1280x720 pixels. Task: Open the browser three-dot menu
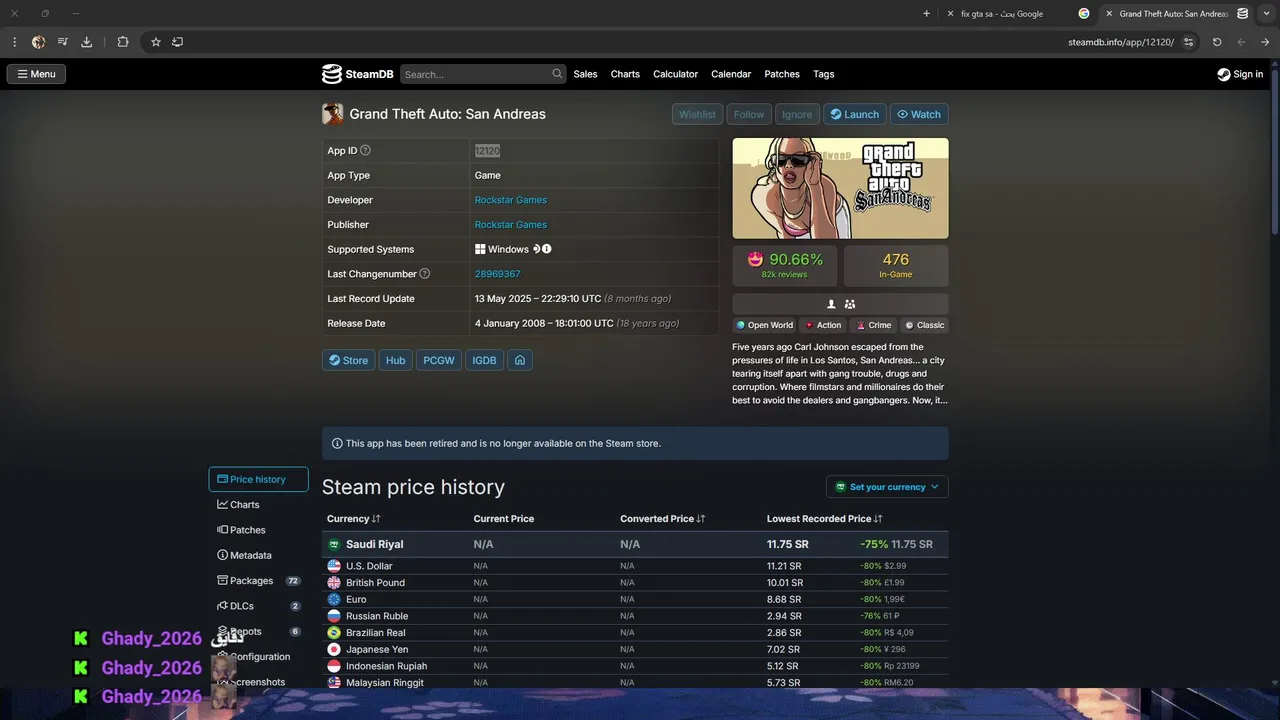click(x=14, y=42)
